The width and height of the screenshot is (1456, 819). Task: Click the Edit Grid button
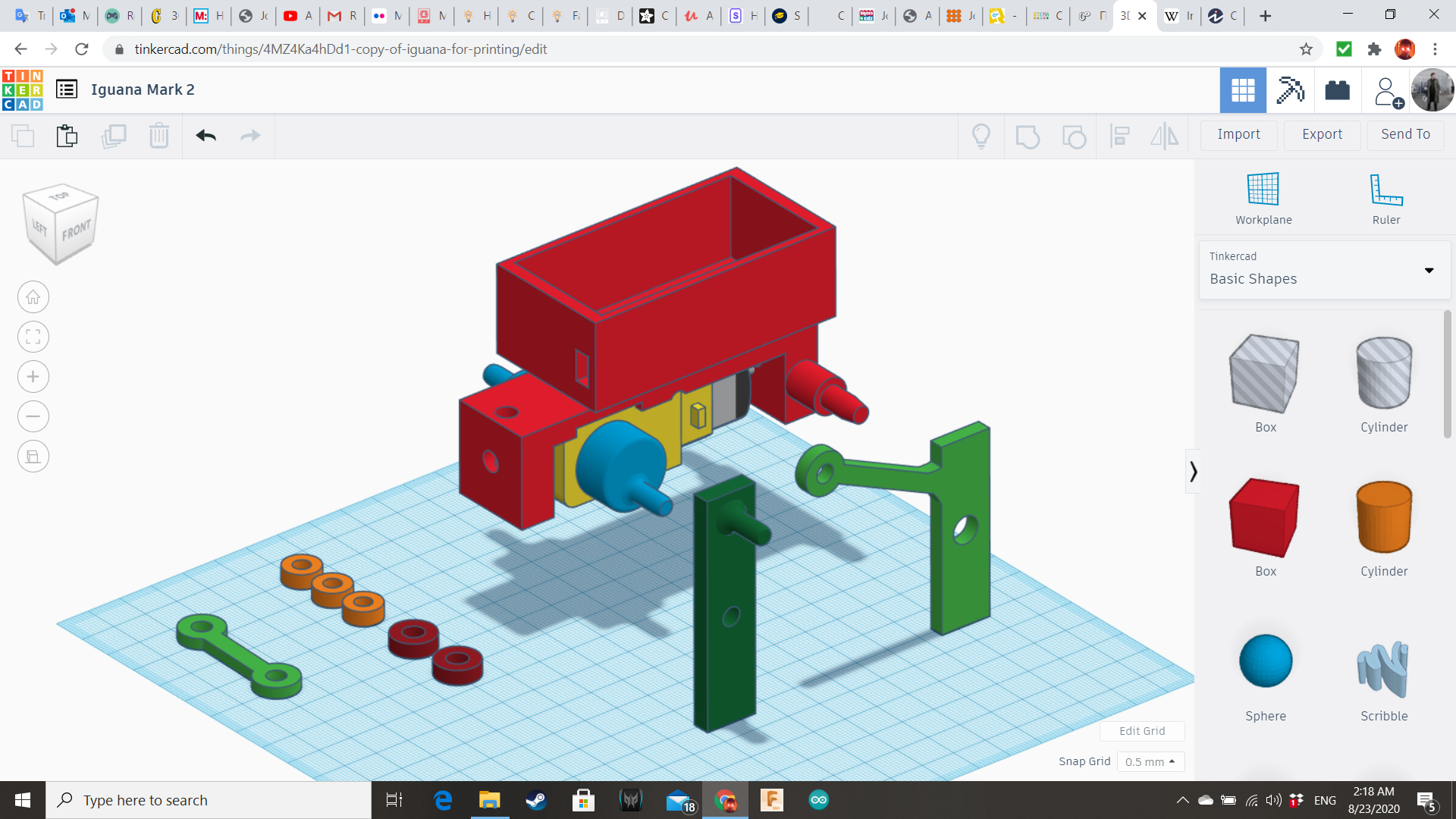pyautogui.click(x=1141, y=731)
